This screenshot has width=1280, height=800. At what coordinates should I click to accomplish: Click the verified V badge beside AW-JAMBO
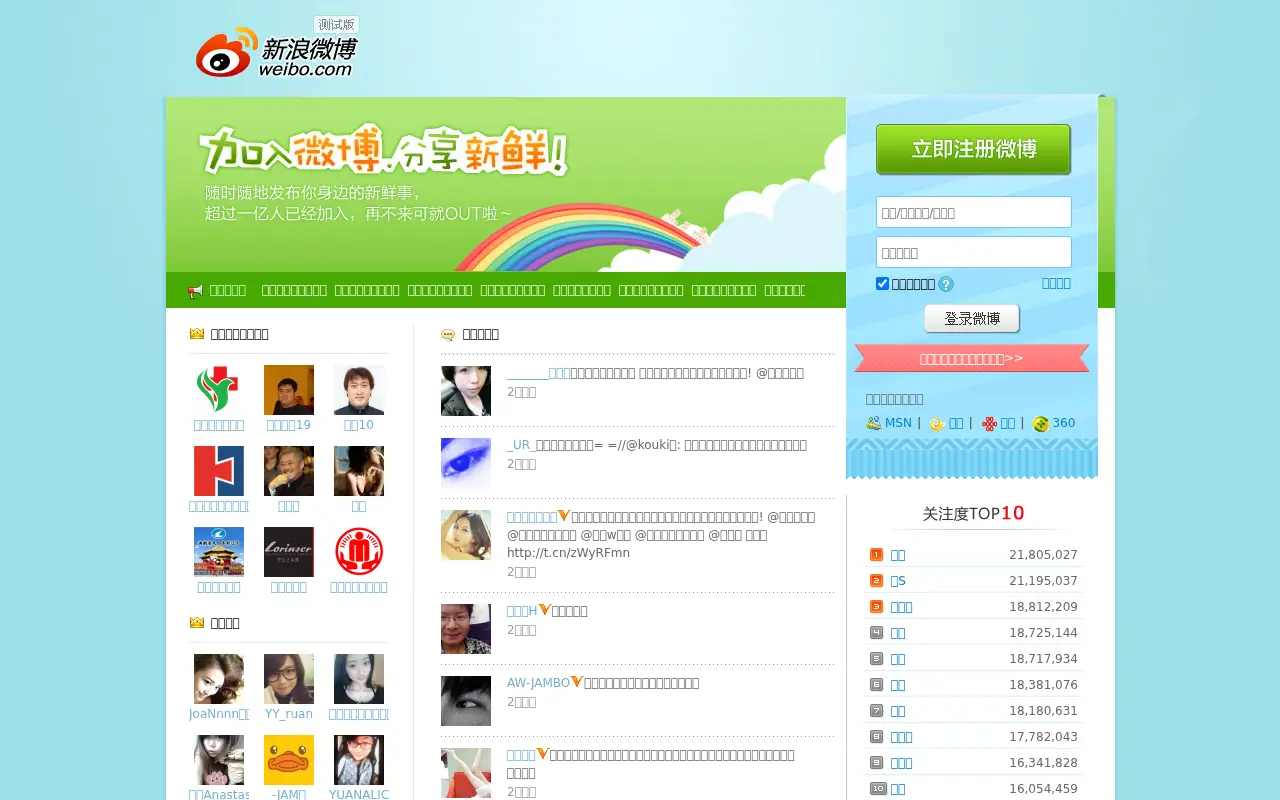click(x=577, y=682)
